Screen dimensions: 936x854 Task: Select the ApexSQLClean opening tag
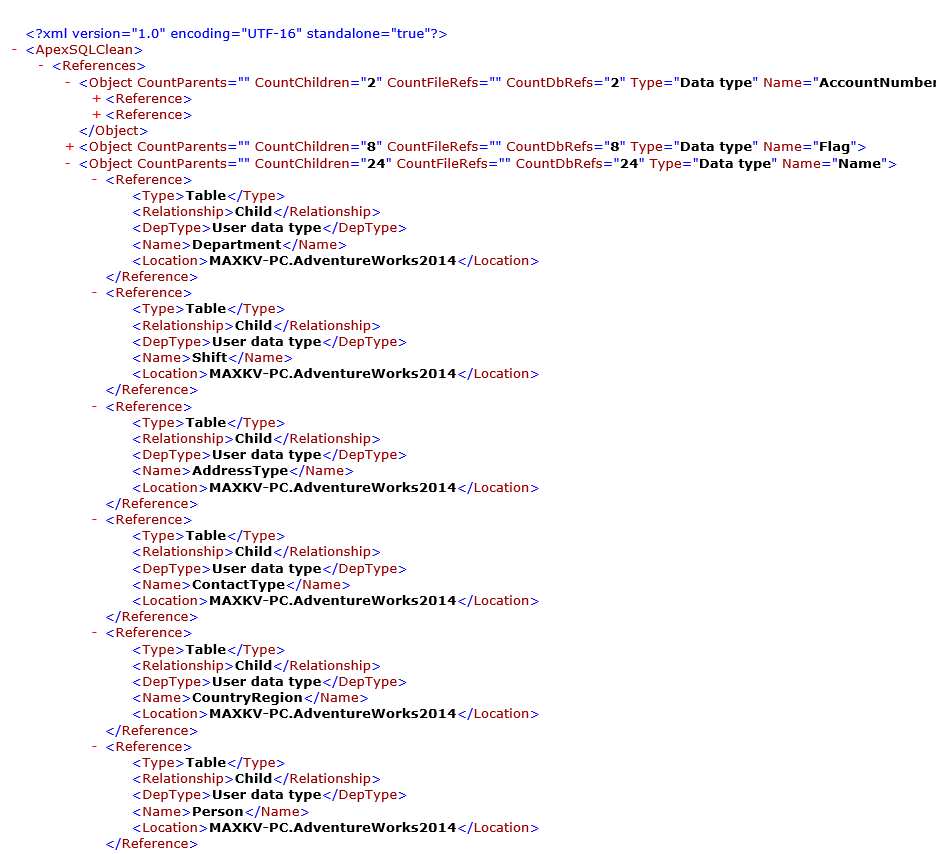pyautogui.click(x=84, y=50)
